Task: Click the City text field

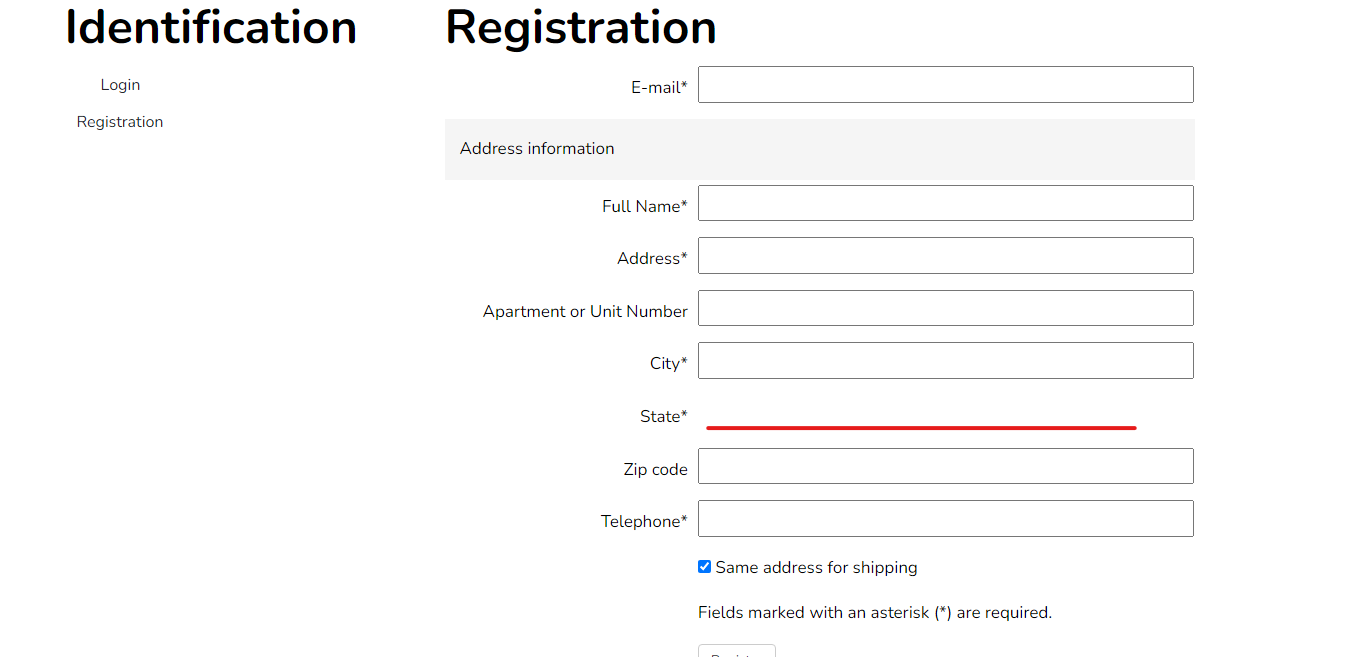Action: pos(945,361)
